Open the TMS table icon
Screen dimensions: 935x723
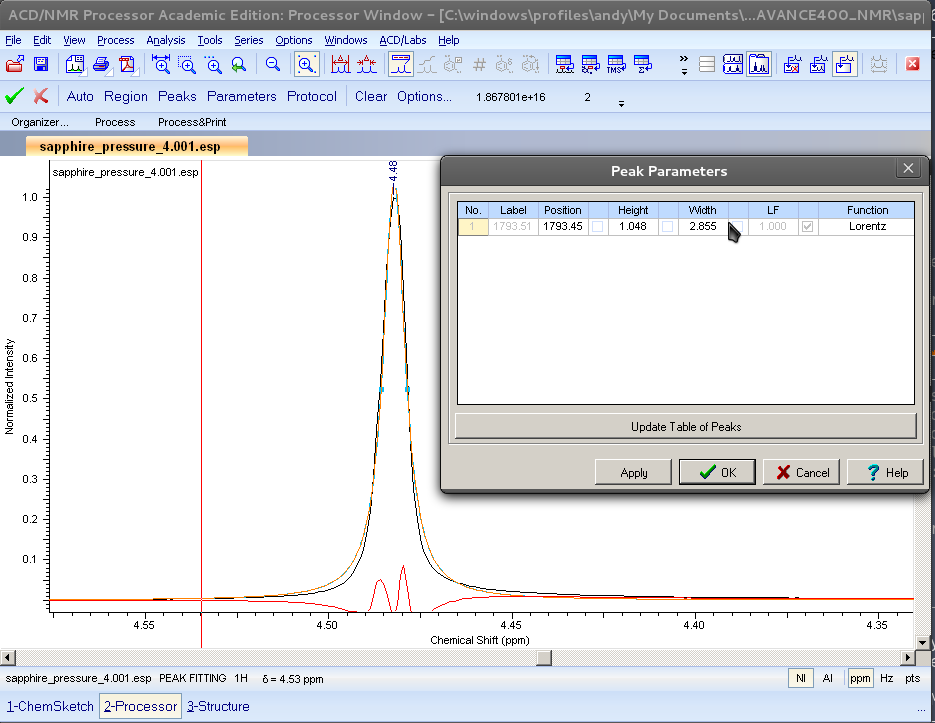coord(616,64)
